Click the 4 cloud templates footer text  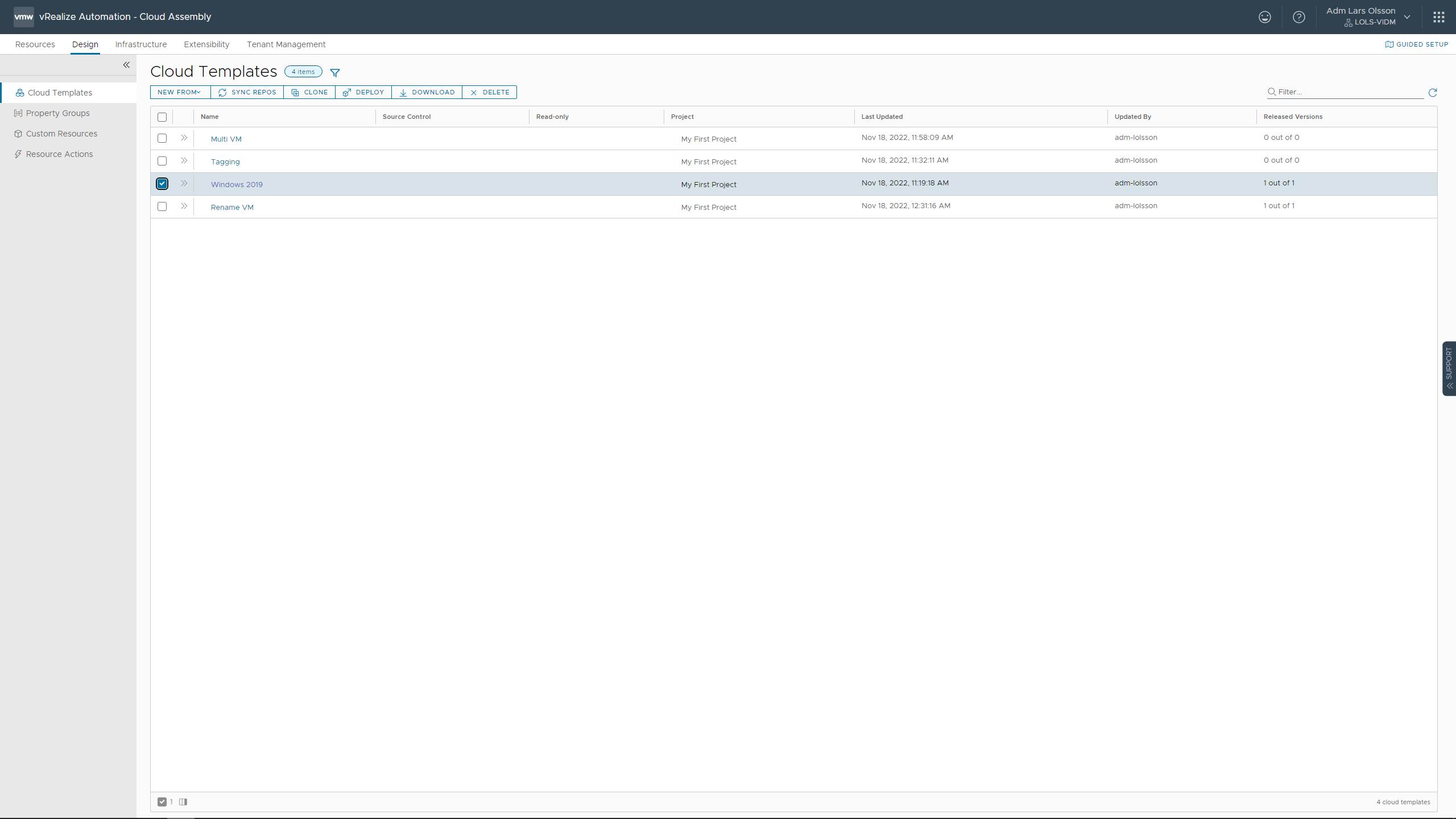pos(1403,802)
